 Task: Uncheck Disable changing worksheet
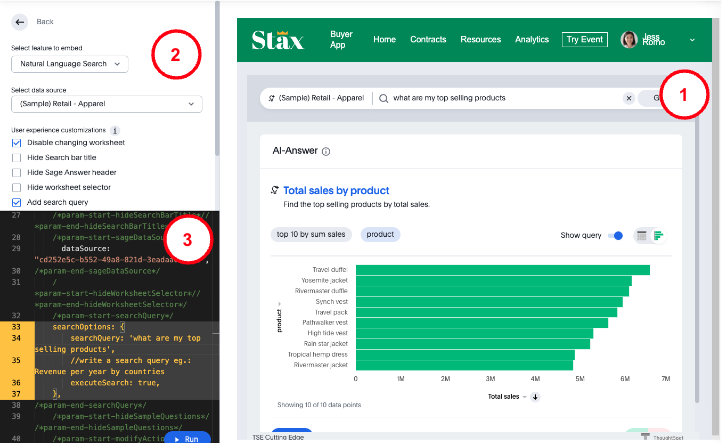click(x=17, y=143)
